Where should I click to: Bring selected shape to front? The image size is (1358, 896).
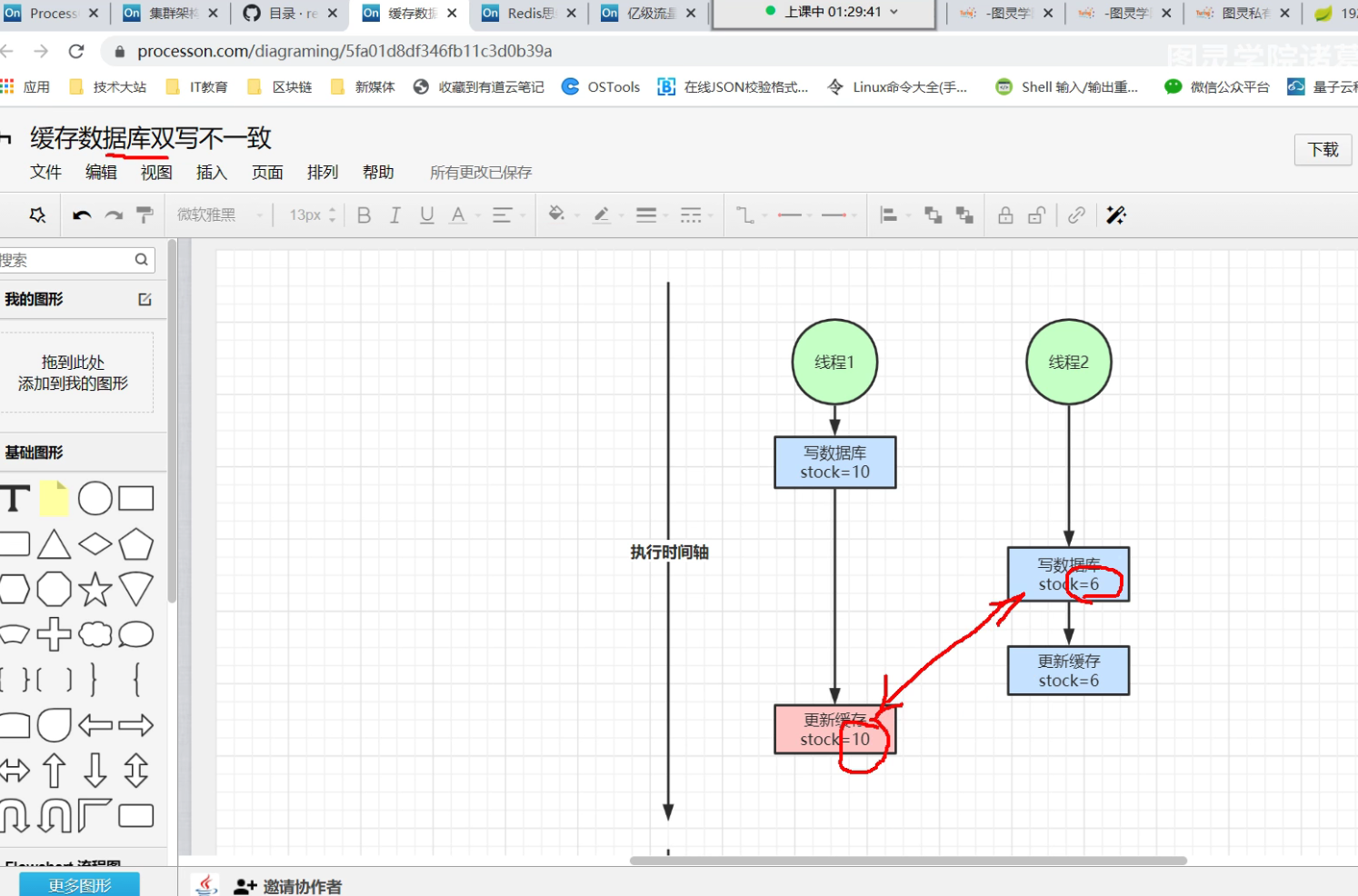point(933,215)
